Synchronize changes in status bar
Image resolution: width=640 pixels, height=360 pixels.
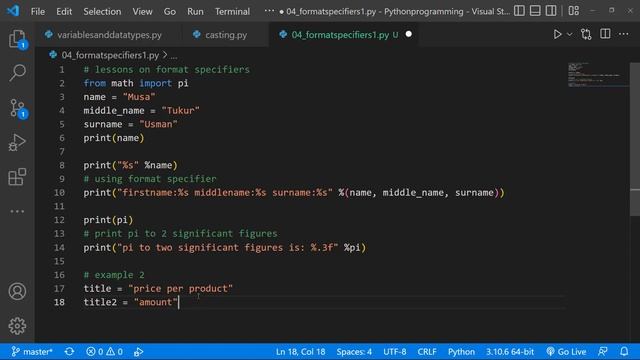[x=69, y=351]
